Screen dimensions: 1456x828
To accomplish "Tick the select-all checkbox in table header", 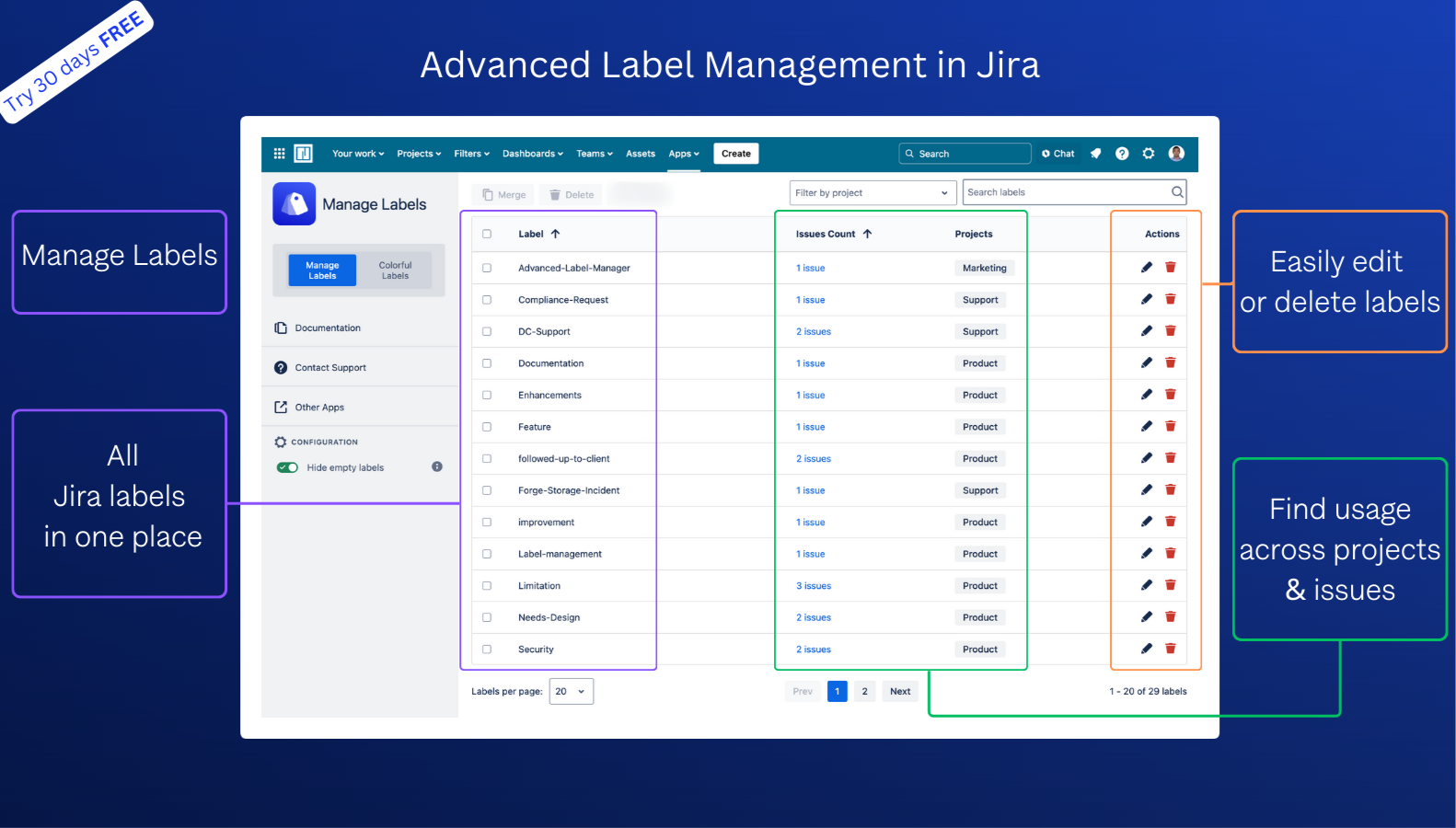I will pyautogui.click(x=487, y=234).
